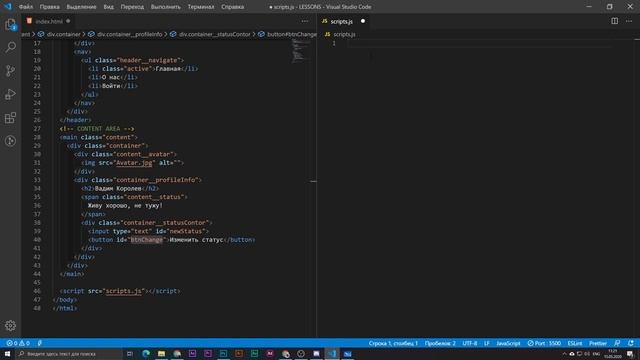The width and height of the screenshot is (640, 360).
Task: Click the errors and warnings count in status bar
Action: 18,343
